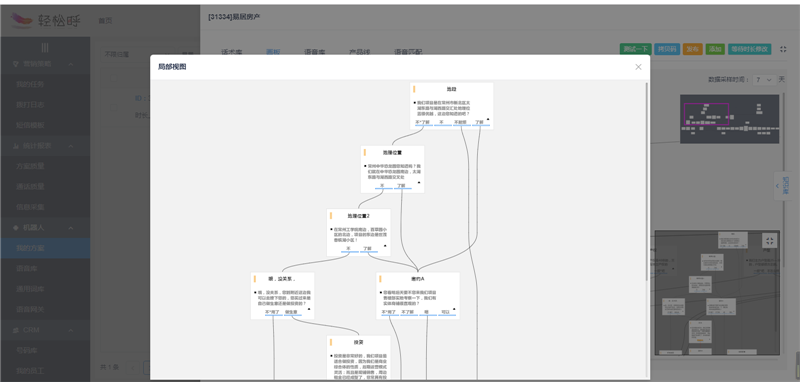The width and height of the screenshot is (800, 382).
Task: Click the CRM section icon
Action: pyautogui.click(x=16, y=330)
